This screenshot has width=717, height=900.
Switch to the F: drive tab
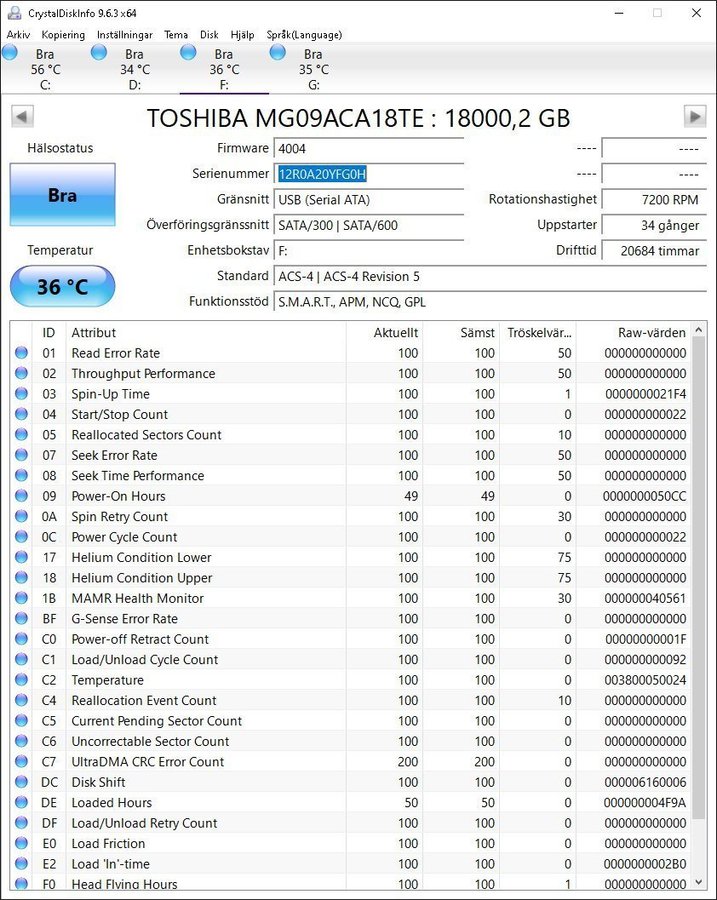(223, 69)
